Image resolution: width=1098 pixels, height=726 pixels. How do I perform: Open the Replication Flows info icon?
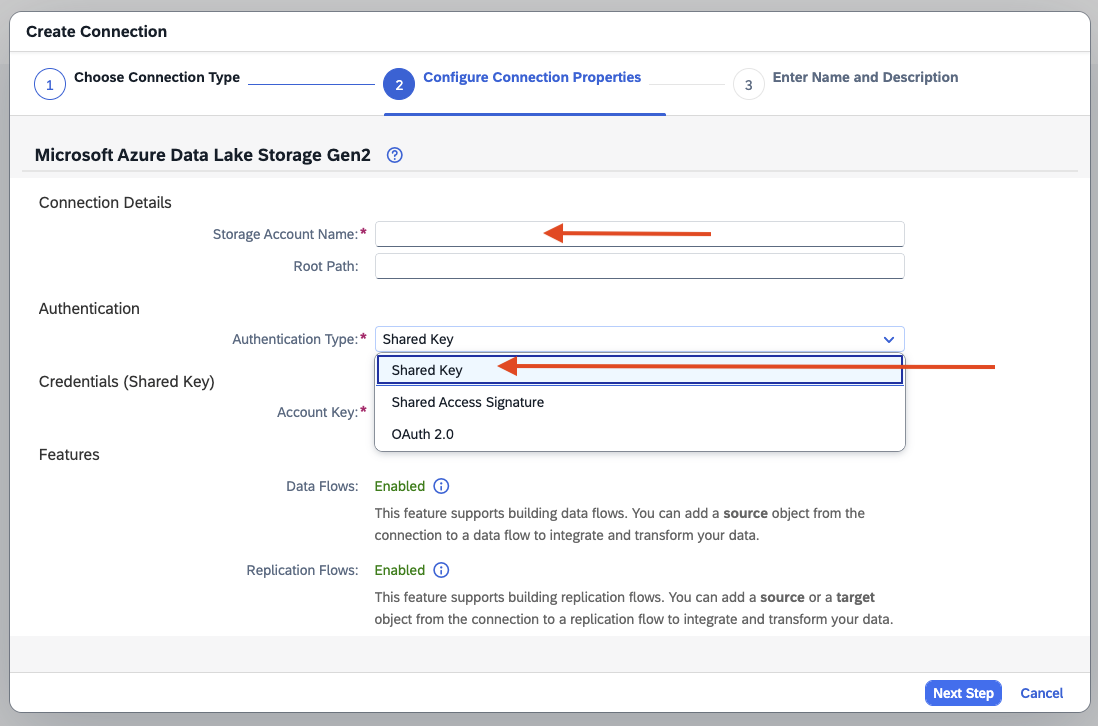[441, 570]
